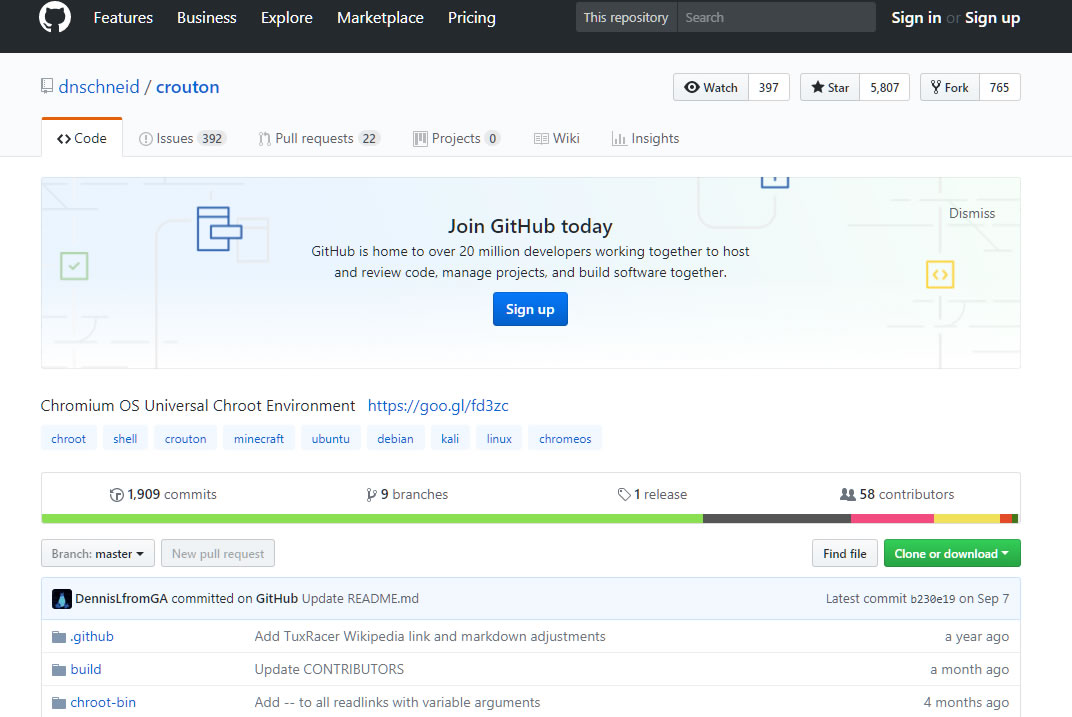The height and width of the screenshot is (717, 1072).
Task: Click the release tag icon
Action: [x=624, y=494]
